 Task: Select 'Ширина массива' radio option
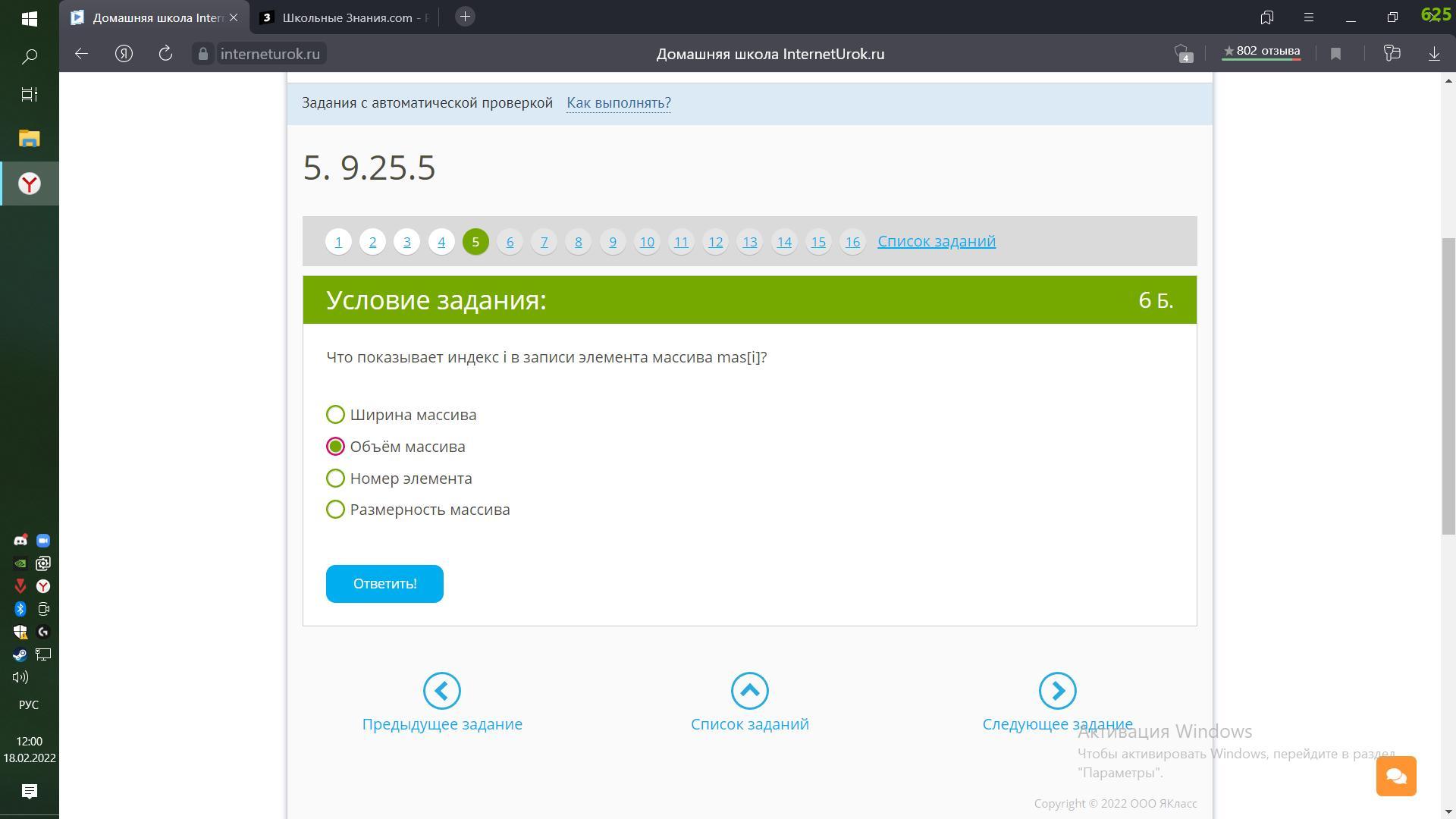[x=335, y=415]
